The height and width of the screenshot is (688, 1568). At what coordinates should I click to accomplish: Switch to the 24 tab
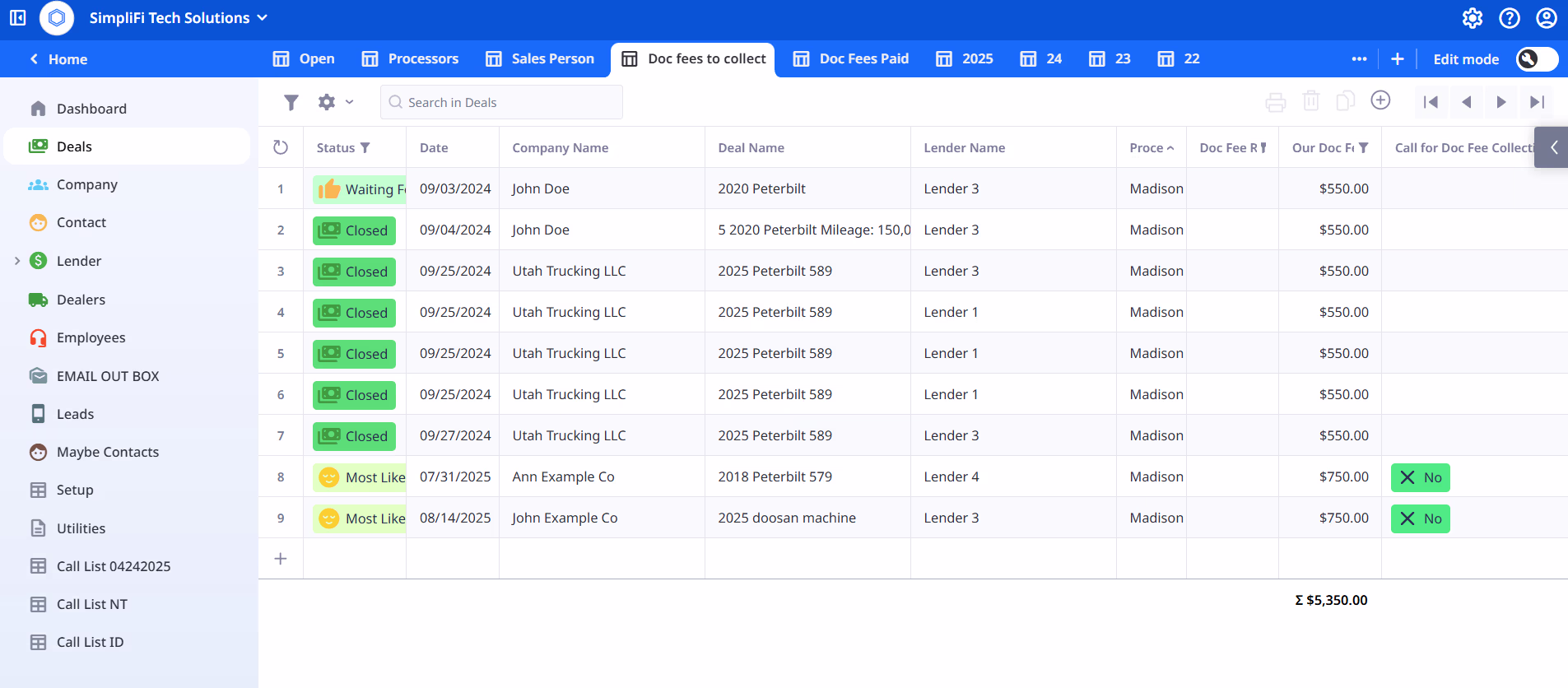coord(1041,58)
